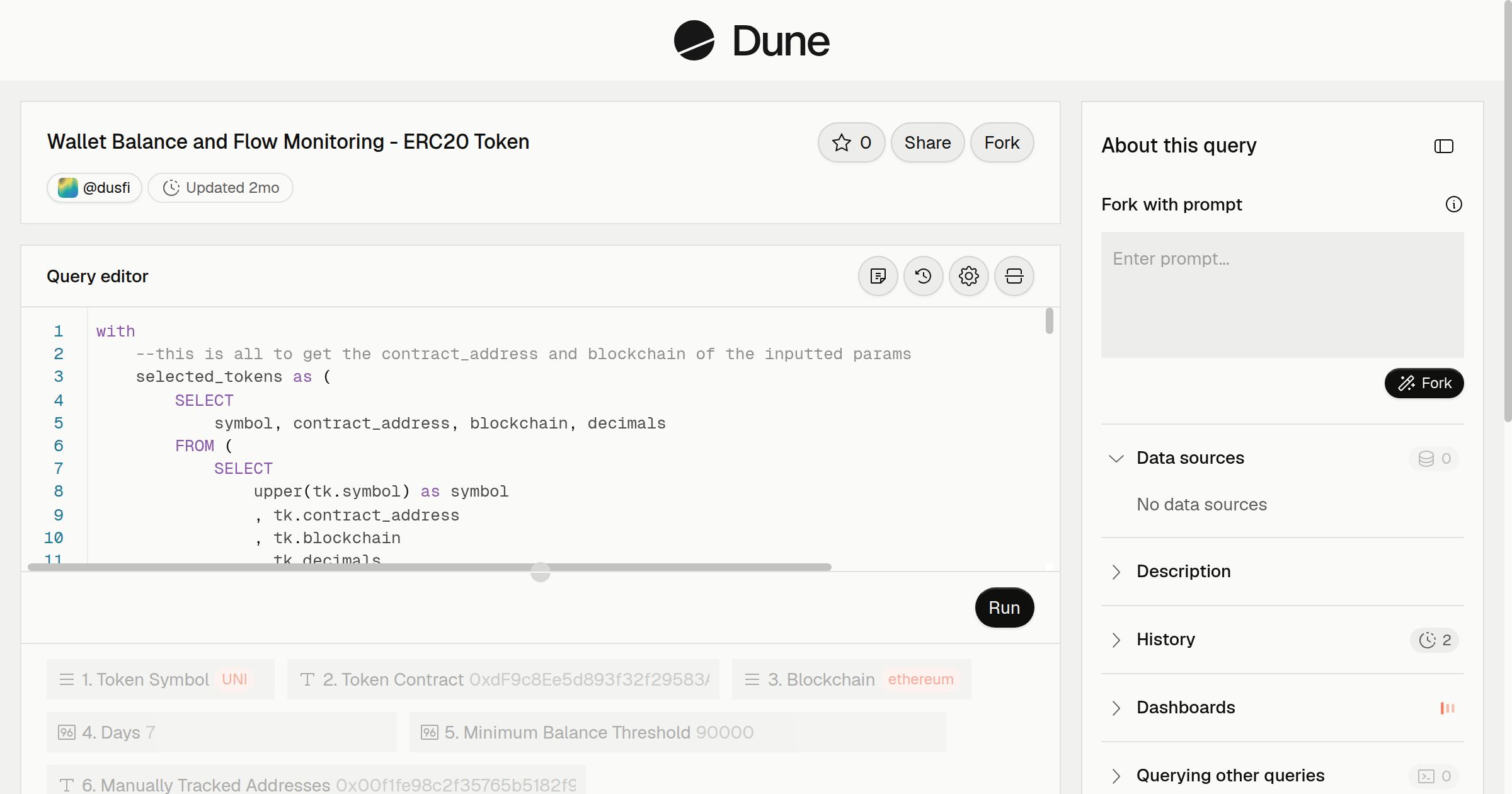The image size is (1512, 794).
Task: Click the editor vertical scrollbar thumb
Action: click(1049, 321)
